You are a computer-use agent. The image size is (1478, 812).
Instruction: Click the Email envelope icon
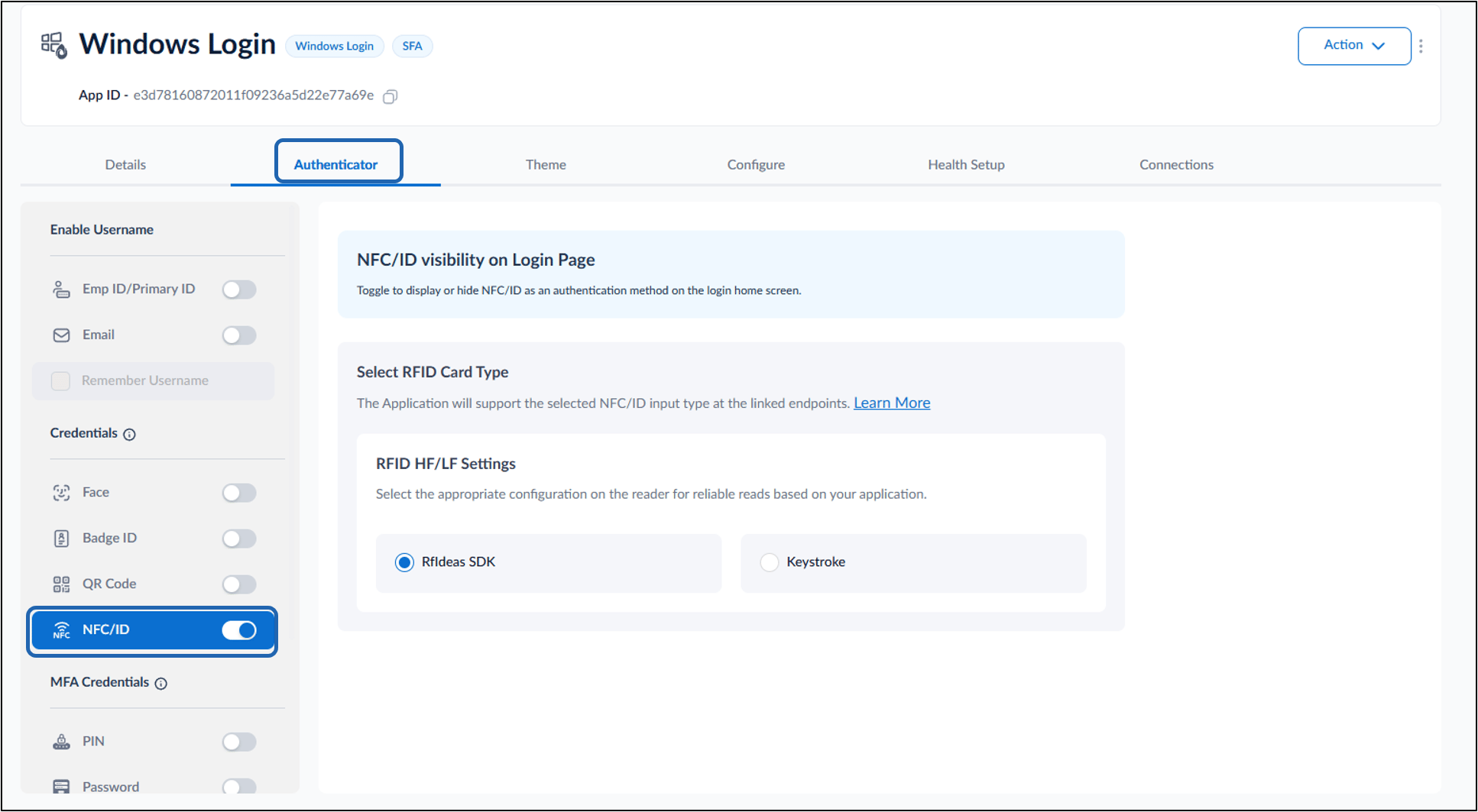[61, 335]
